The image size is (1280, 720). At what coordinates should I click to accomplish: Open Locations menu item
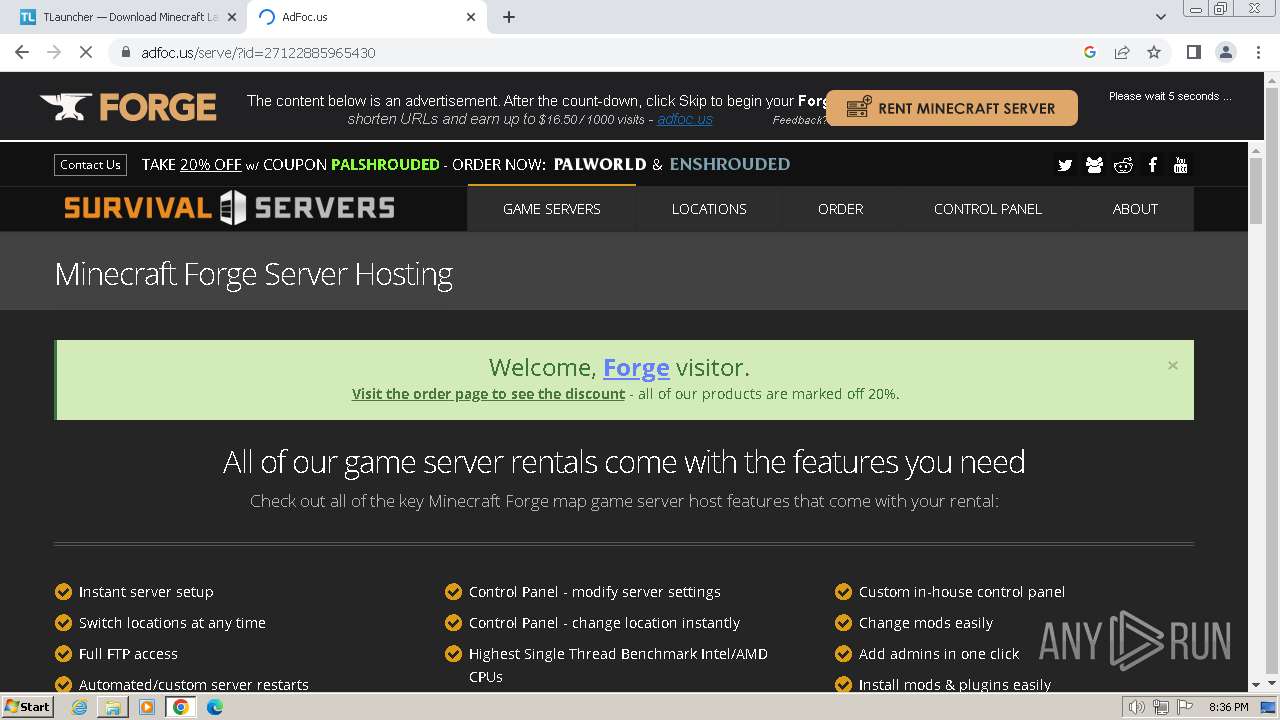pos(709,209)
